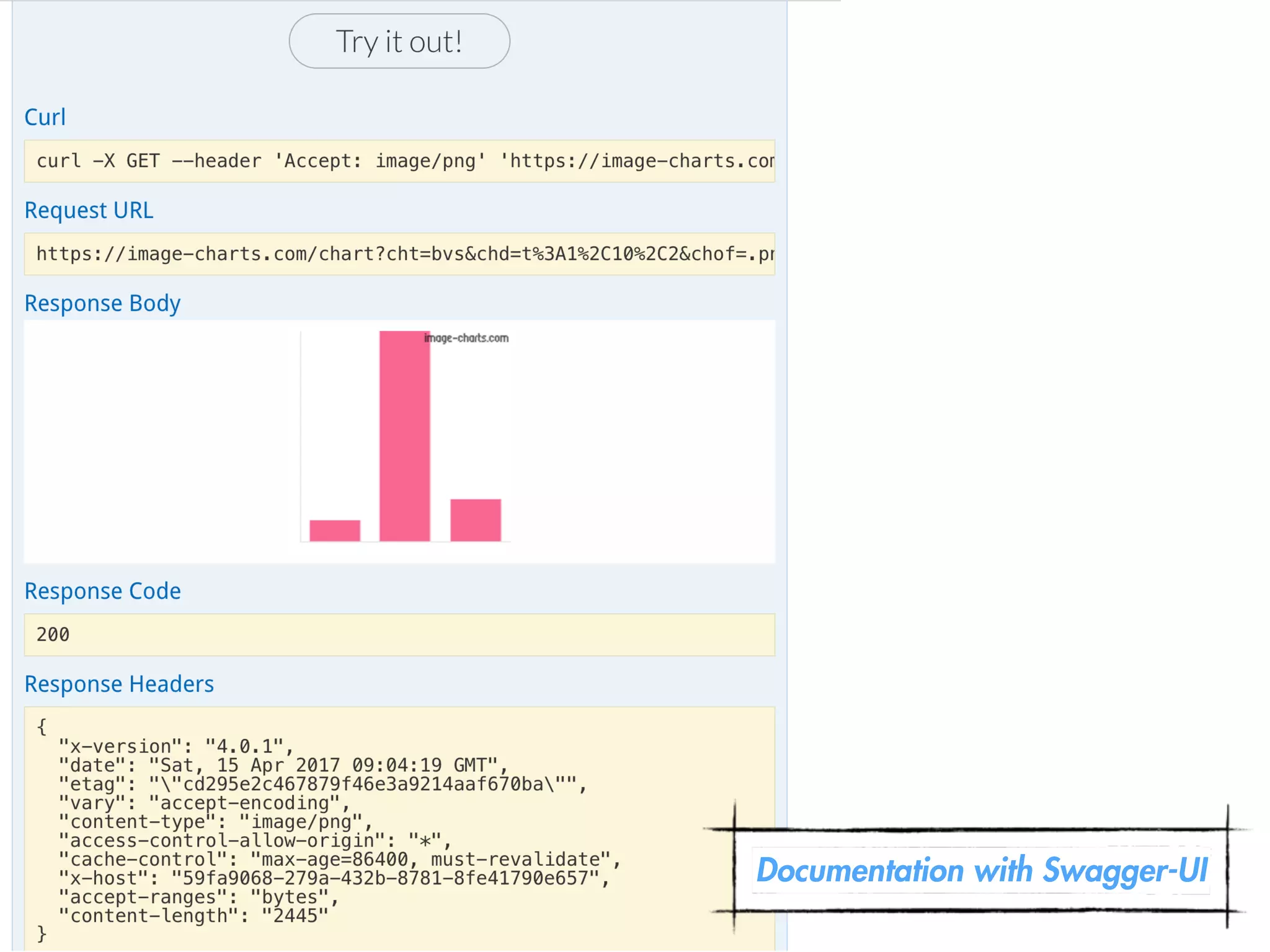Select the Curl section heading
Viewport: 1270px width, 952px height.
(x=45, y=117)
